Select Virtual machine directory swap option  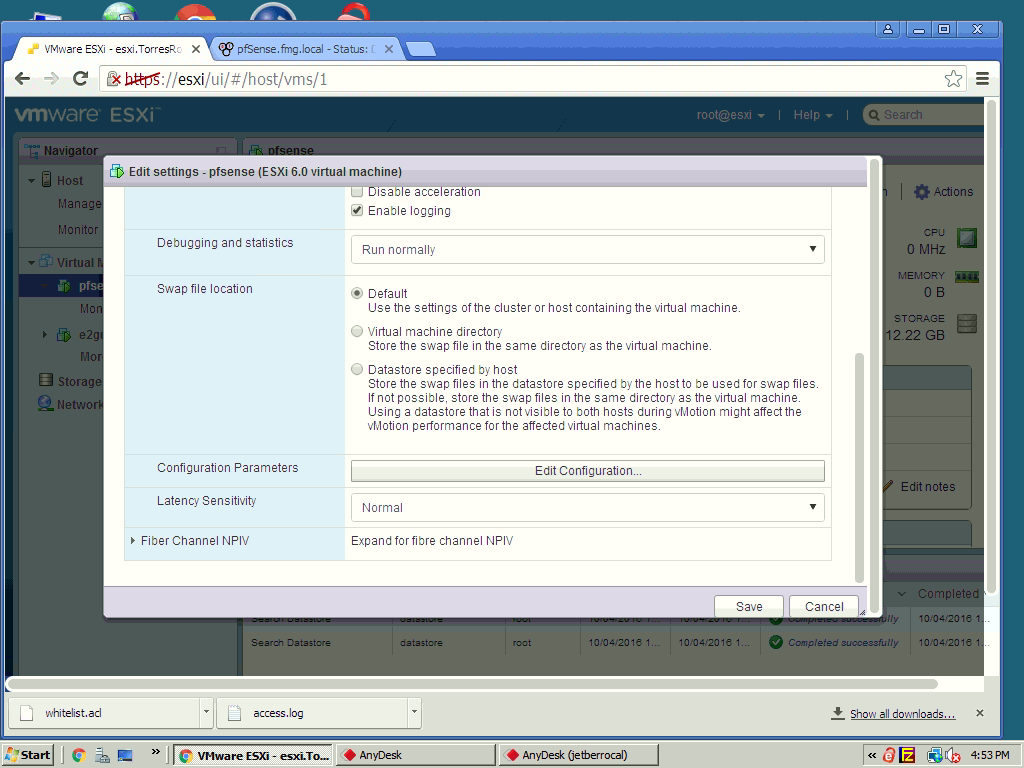coord(357,331)
